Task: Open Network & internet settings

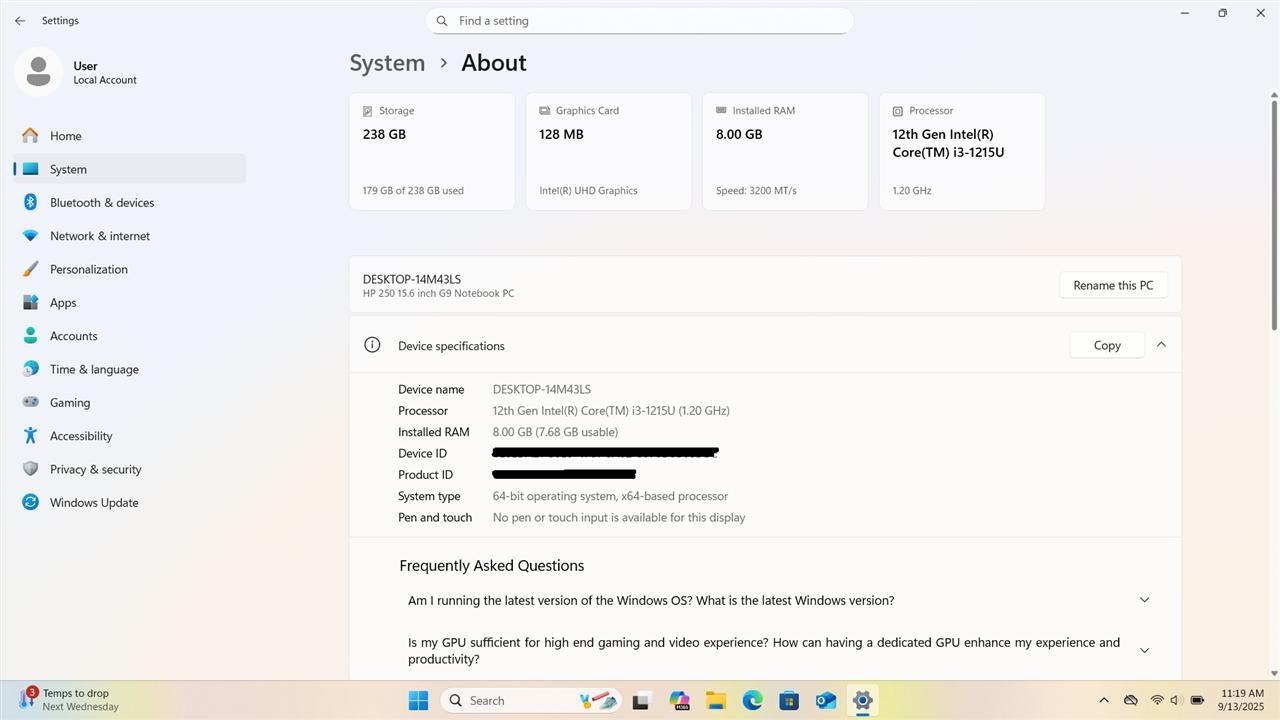Action: click(x=130, y=236)
